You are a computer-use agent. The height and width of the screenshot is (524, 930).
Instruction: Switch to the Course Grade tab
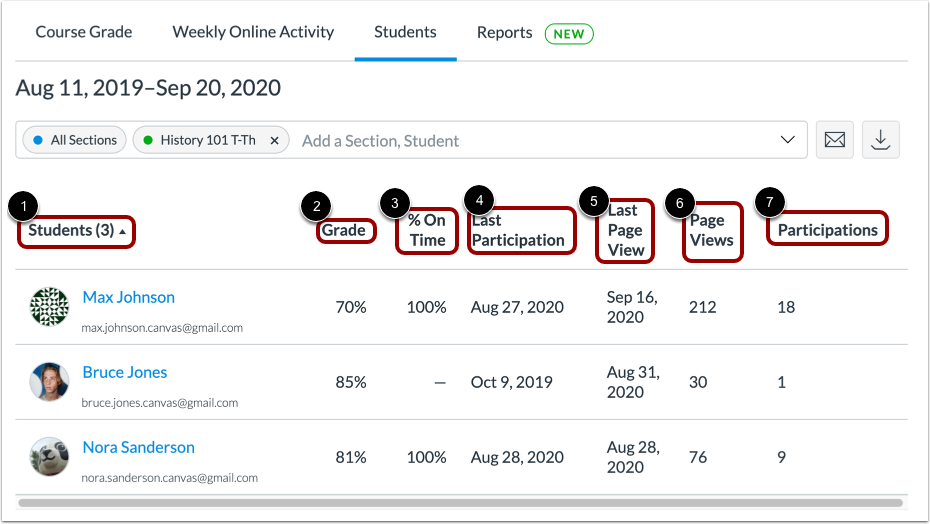(84, 32)
